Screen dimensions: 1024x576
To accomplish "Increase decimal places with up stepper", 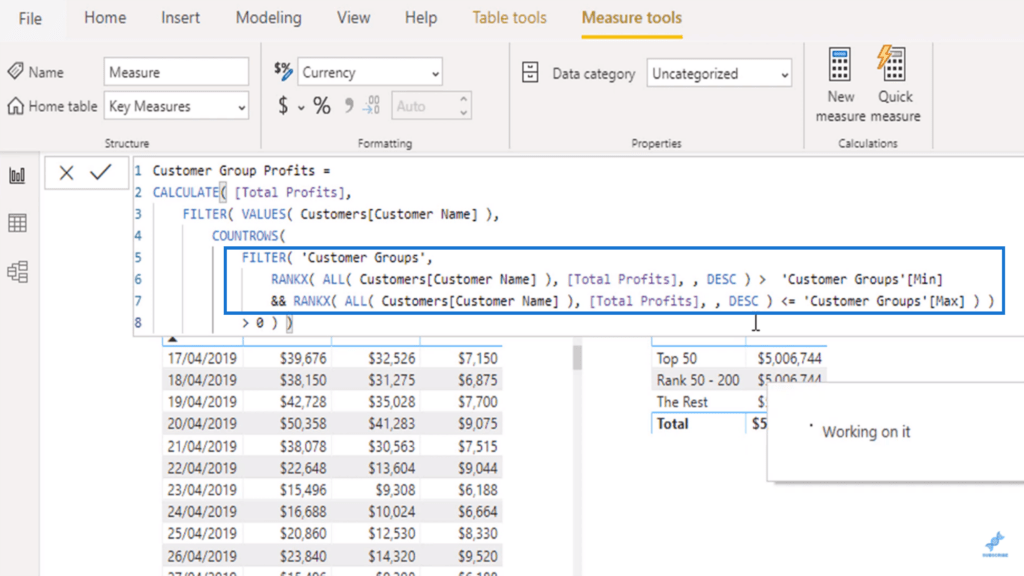I will 464,99.
